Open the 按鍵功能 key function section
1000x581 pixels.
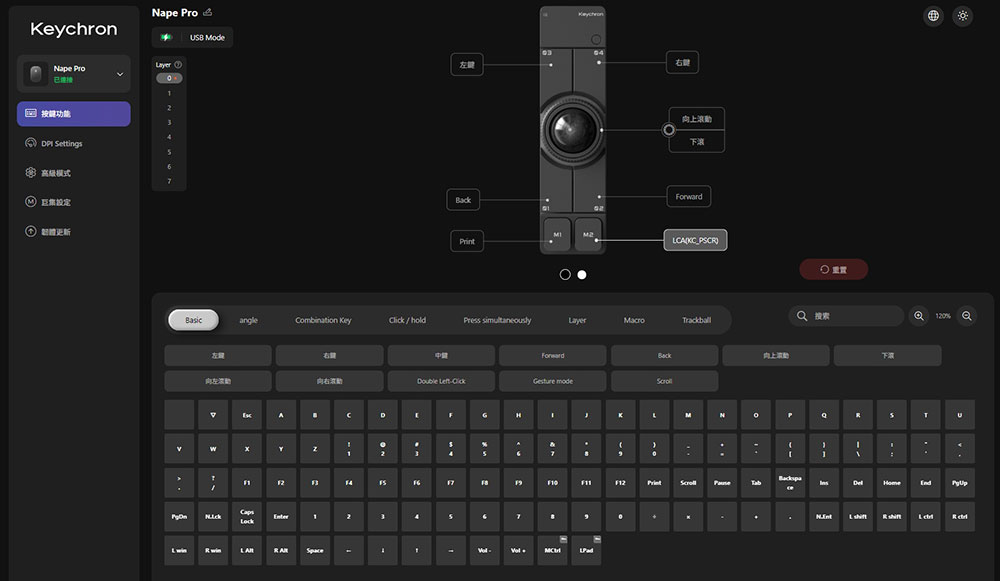[x=74, y=114]
